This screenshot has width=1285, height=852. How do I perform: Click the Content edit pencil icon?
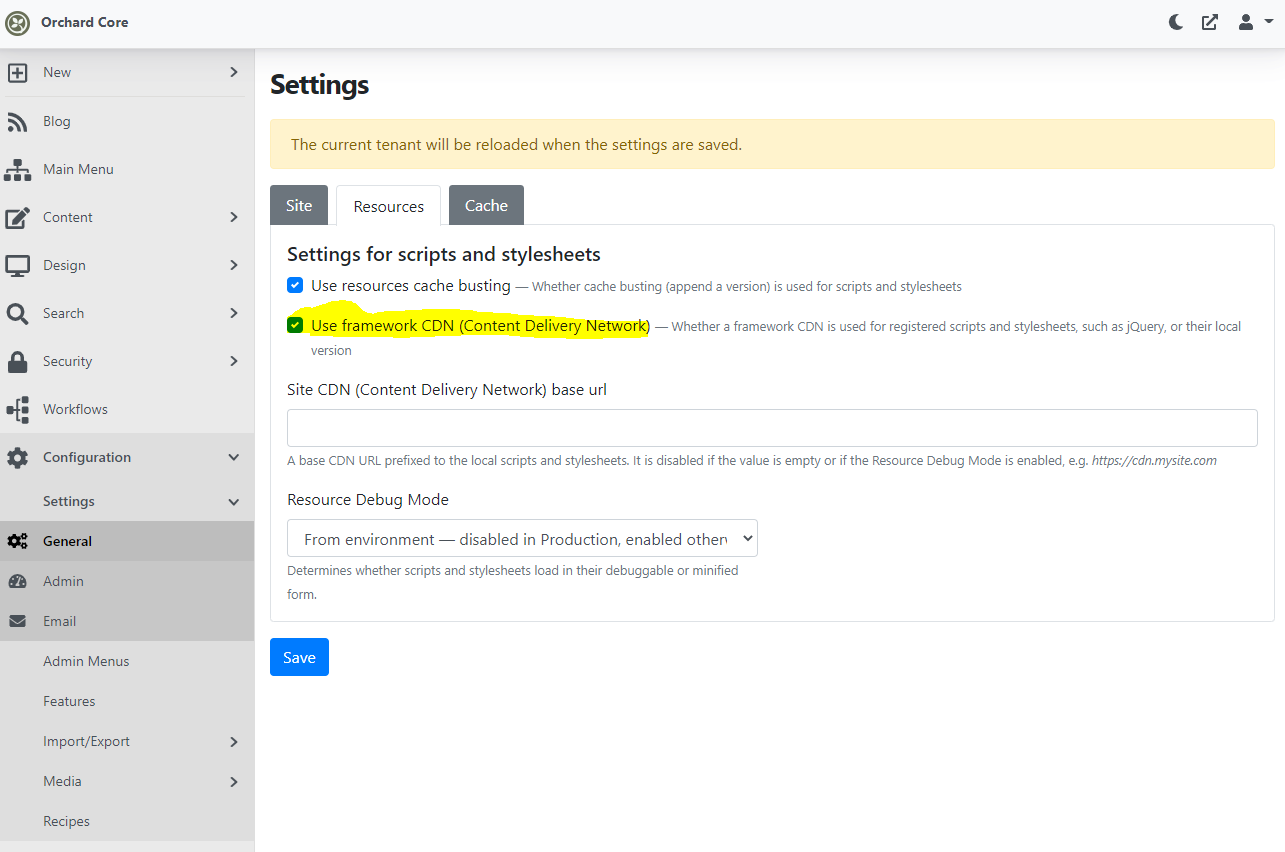click(18, 218)
